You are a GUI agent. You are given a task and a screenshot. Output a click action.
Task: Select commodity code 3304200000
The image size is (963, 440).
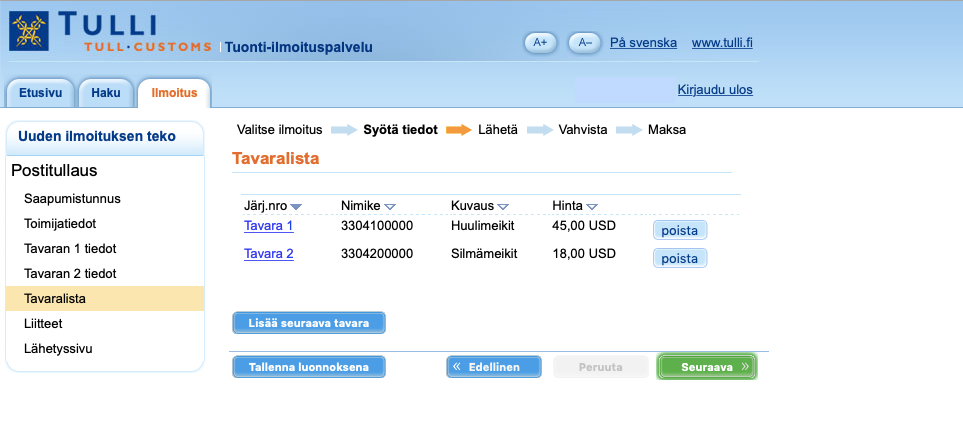click(x=377, y=254)
